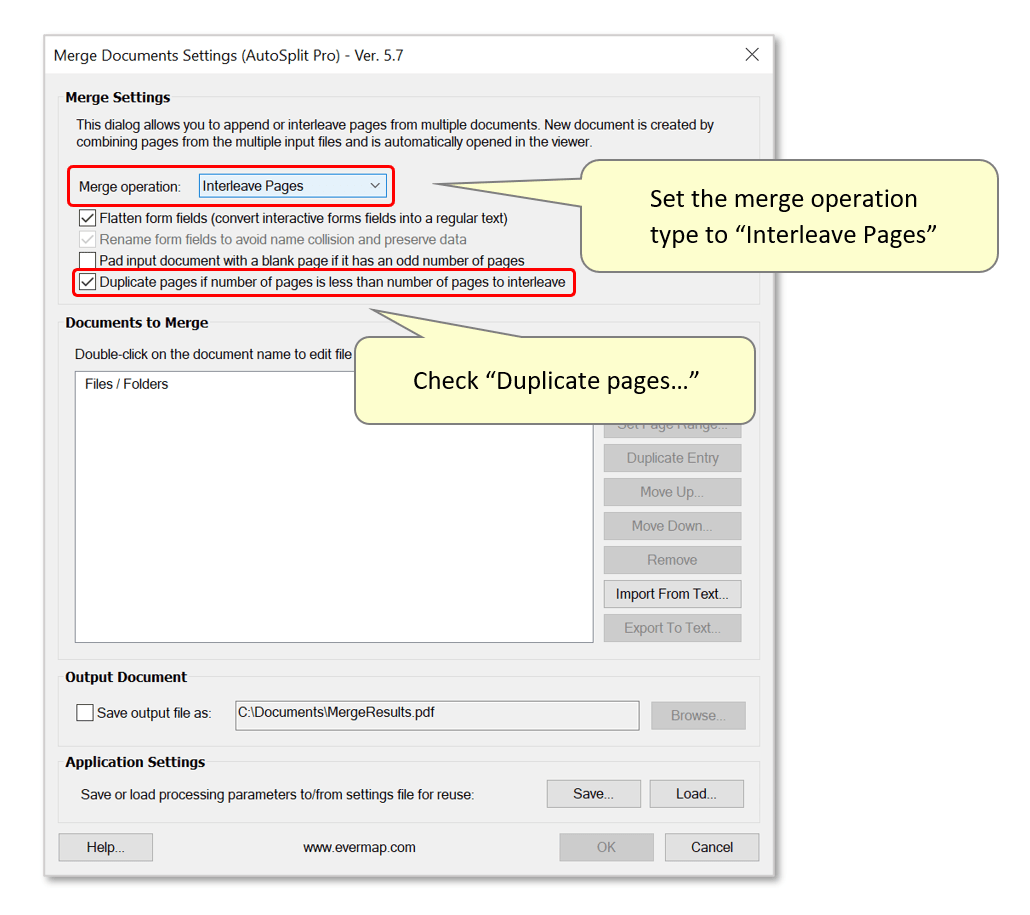1030x915 pixels.
Task: Click inside the output file path field
Action: point(437,715)
